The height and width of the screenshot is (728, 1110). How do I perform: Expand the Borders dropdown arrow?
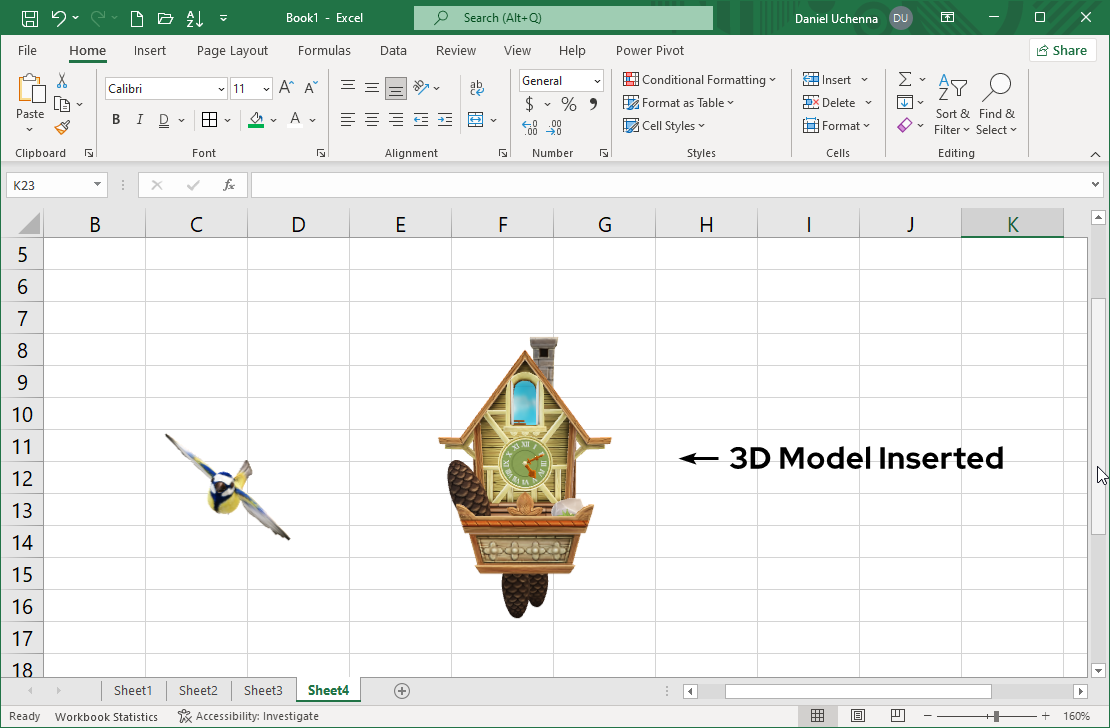click(227, 119)
